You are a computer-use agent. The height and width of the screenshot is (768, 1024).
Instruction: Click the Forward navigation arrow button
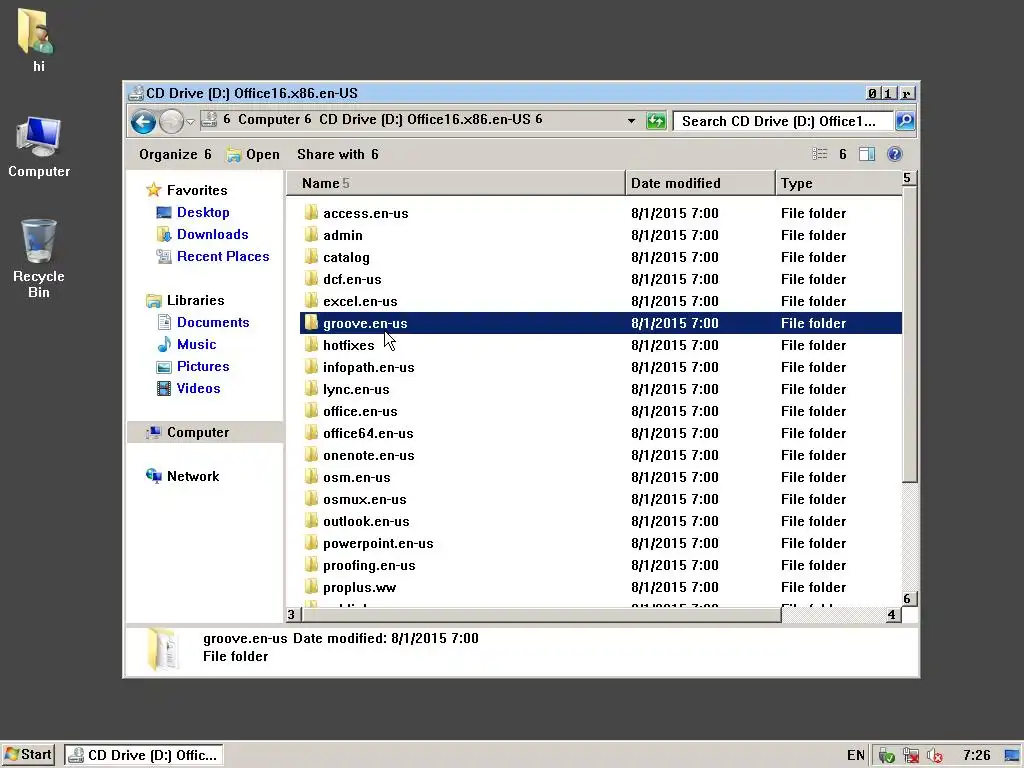tap(171, 121)
